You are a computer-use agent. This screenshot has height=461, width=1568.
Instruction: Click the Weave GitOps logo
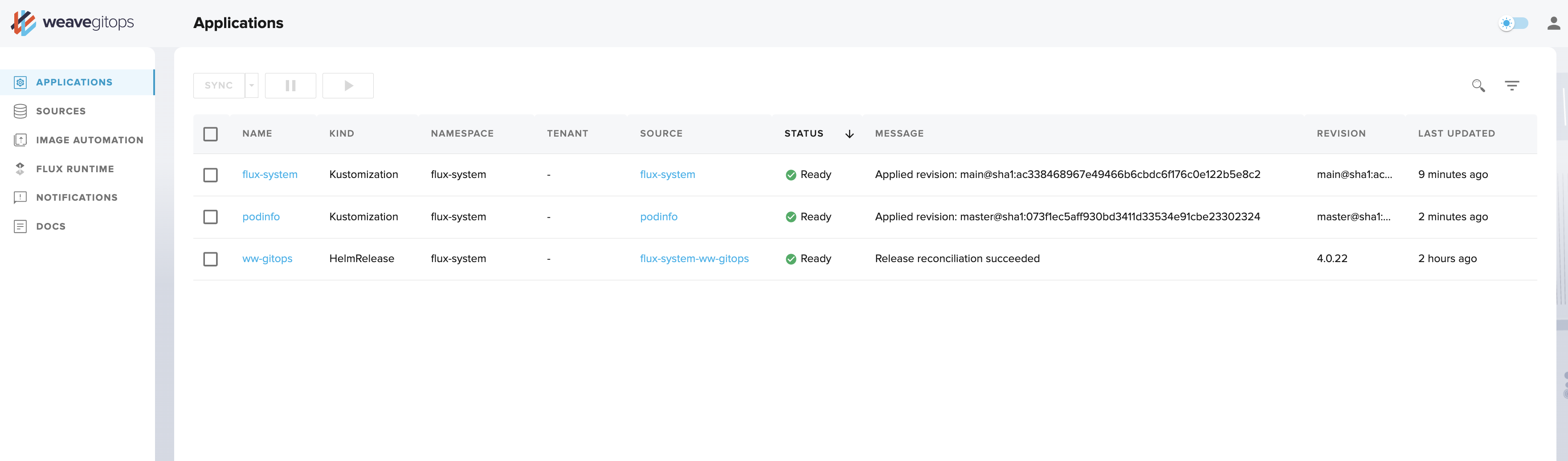coord(72,23)
